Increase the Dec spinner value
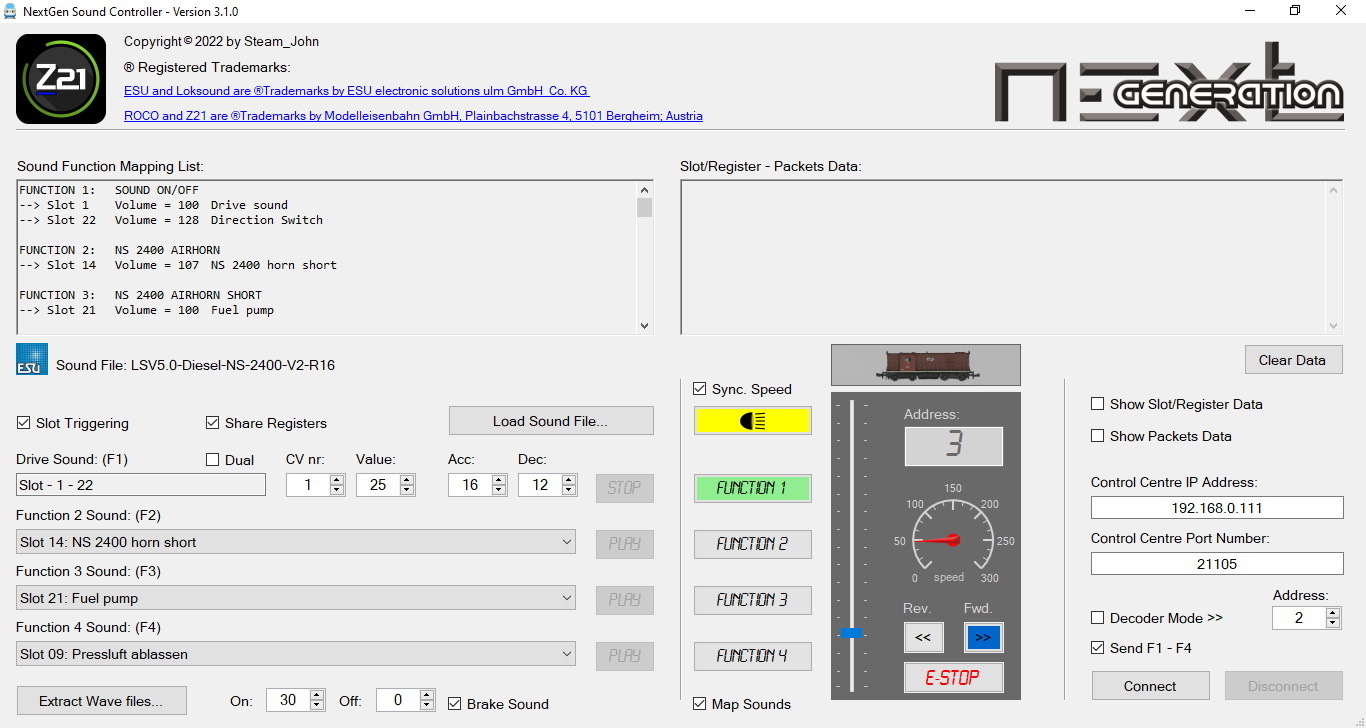The width and height of the screenshot is (1366, 728). coord(569,480)
